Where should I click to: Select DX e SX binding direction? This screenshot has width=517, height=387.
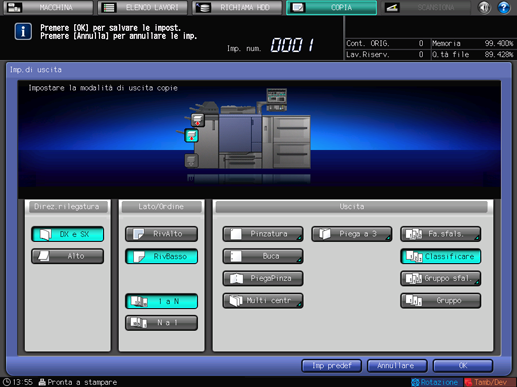pyautogui.click(x=68, y=234)
